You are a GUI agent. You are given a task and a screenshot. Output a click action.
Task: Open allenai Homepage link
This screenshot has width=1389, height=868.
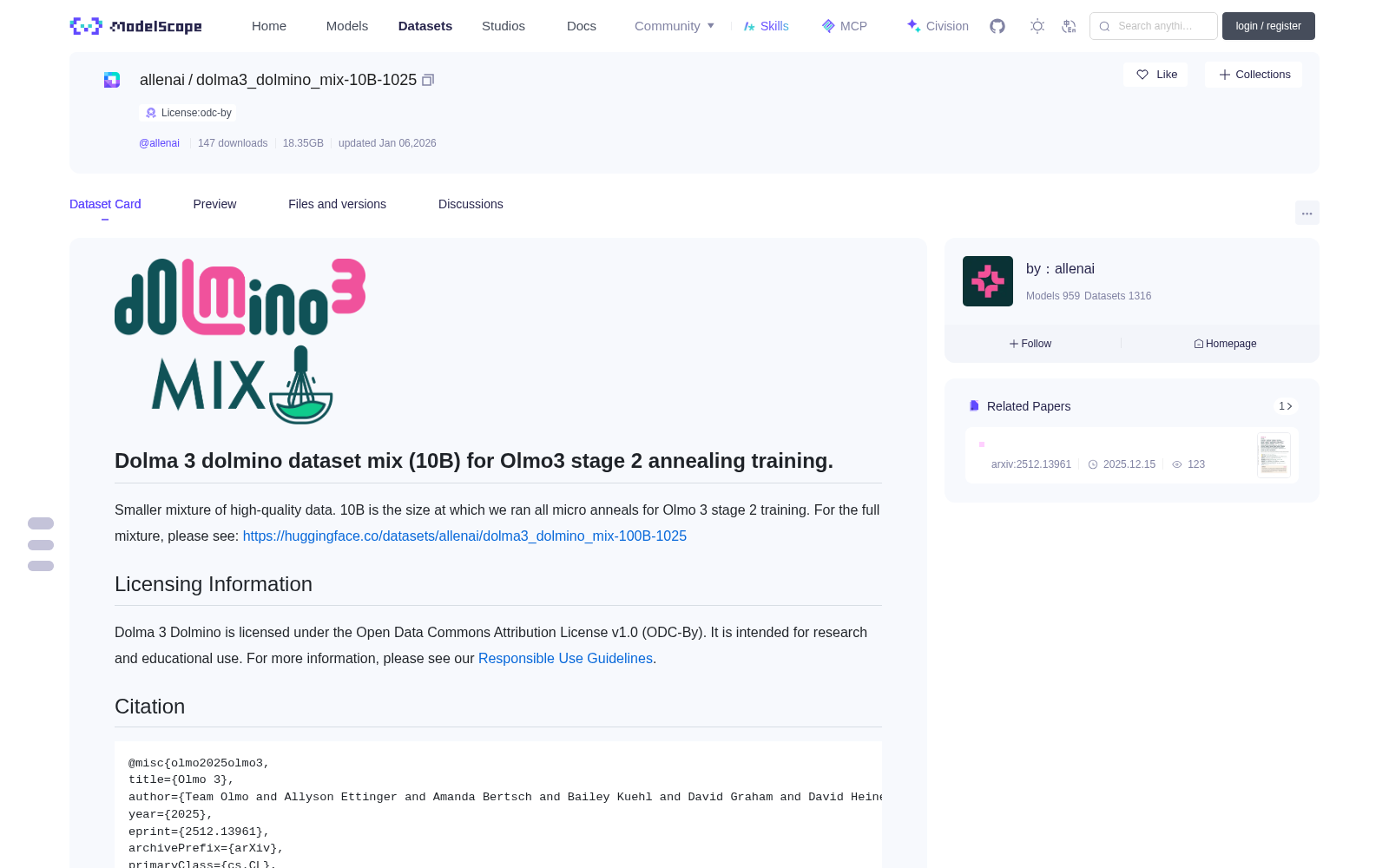1225,344
